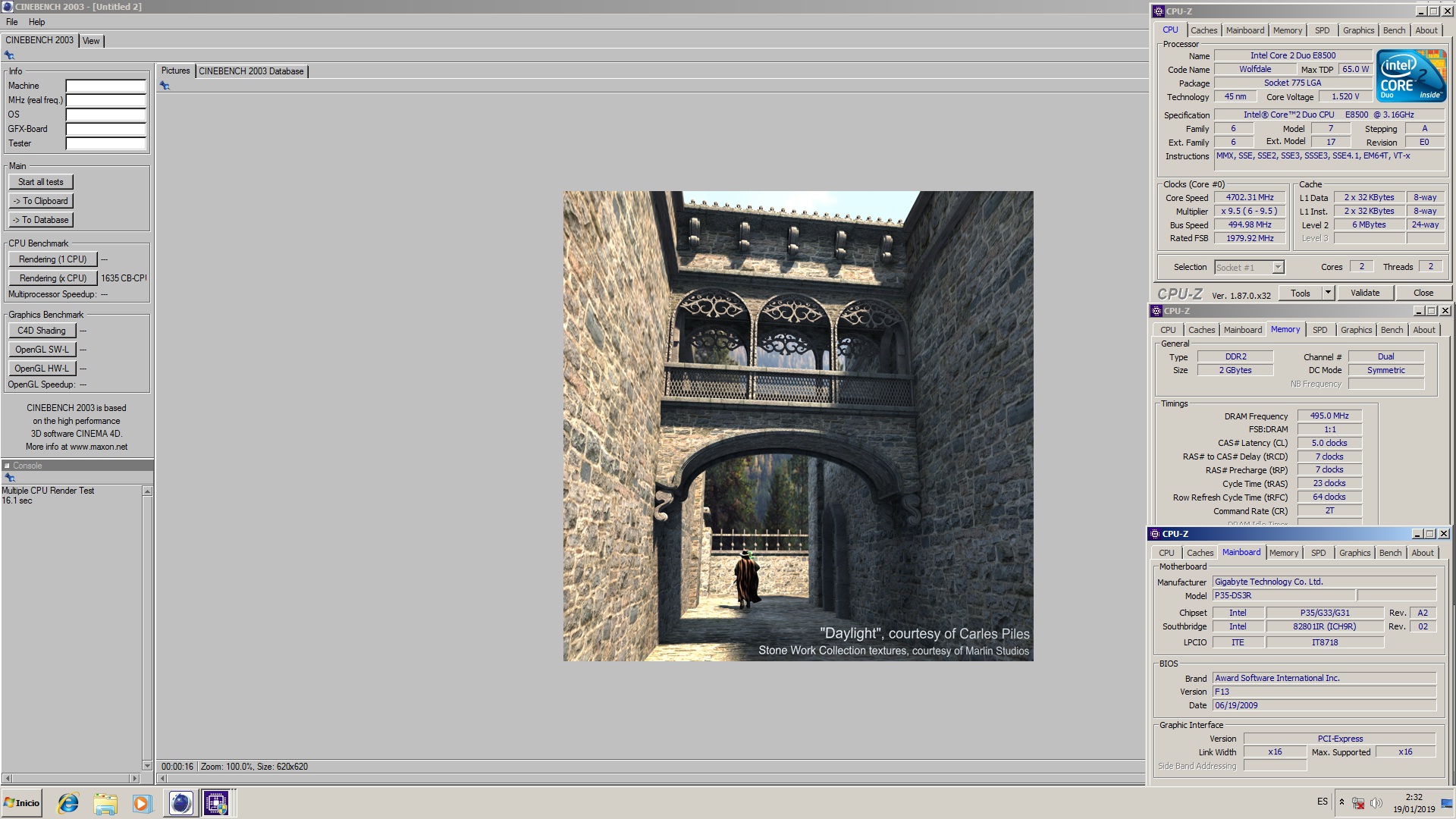Image resolution: width=1456 pixels, height=819 pixels.
Task: Click the ES language indicator
Action: pyautogui.click(x=1323, y=802)
